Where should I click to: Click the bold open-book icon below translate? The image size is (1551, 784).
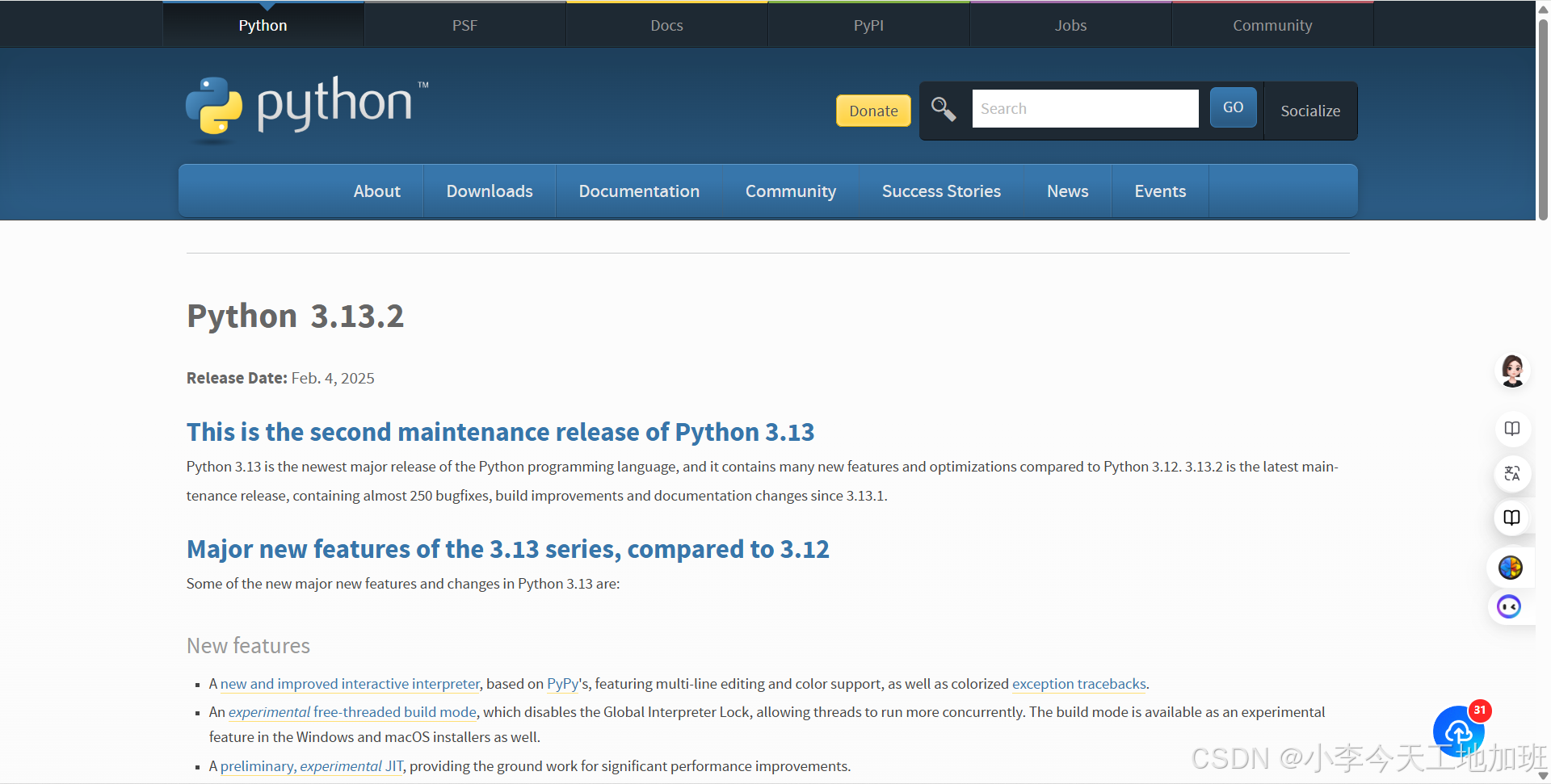[x=1512, y=518]
